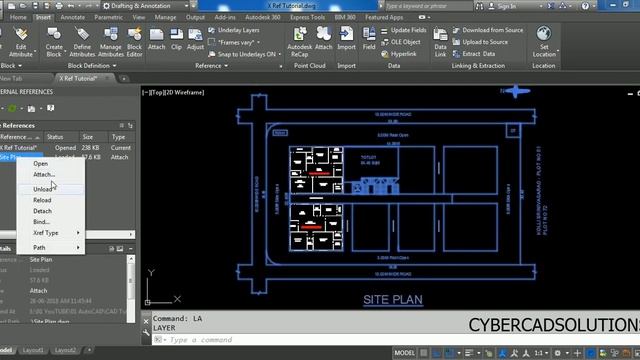
Task: Switch to the Layout1 tab
Action: coord(33,350)
